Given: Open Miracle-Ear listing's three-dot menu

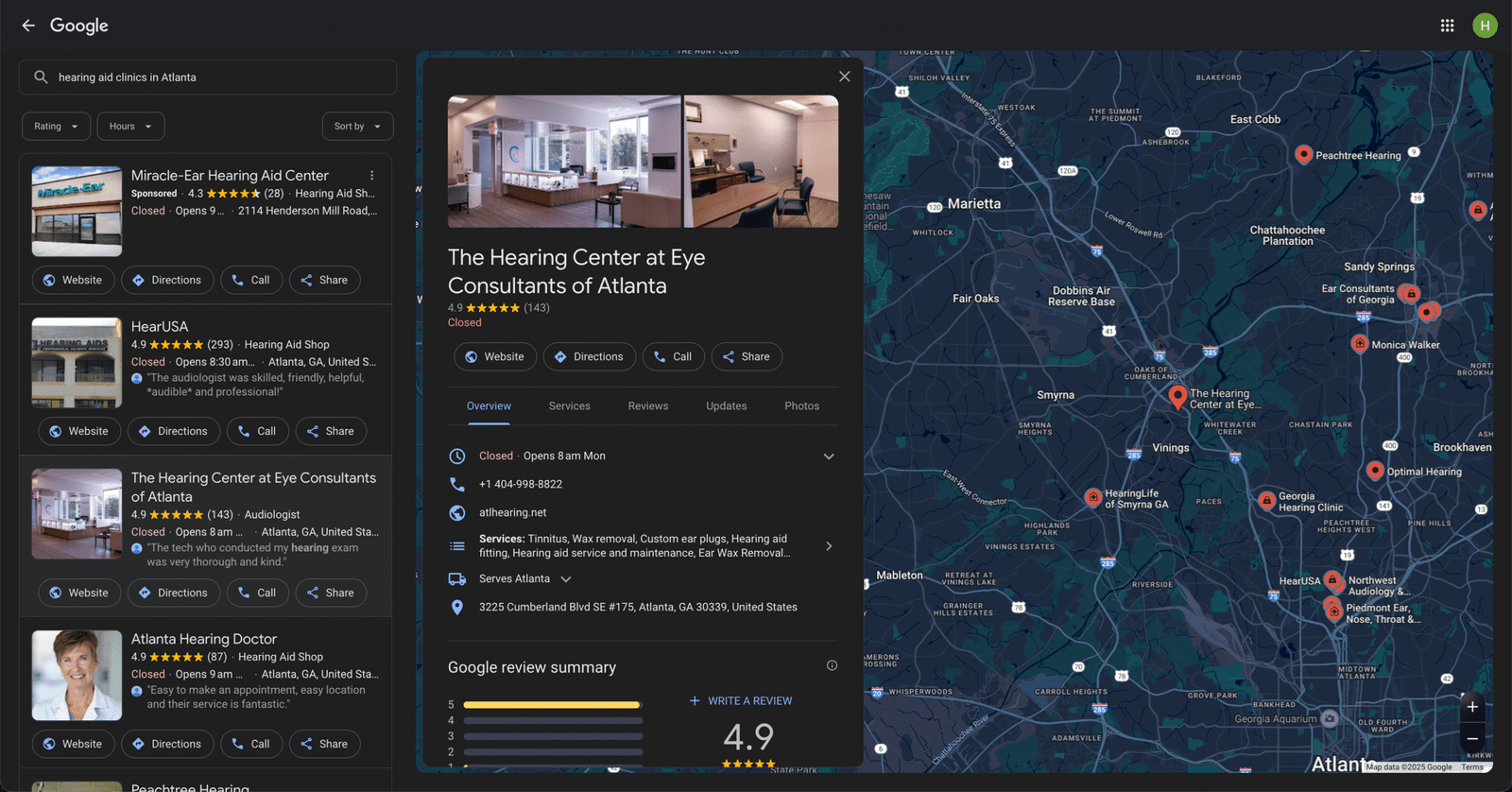Looking at the screenshot, I should point(372,176).
